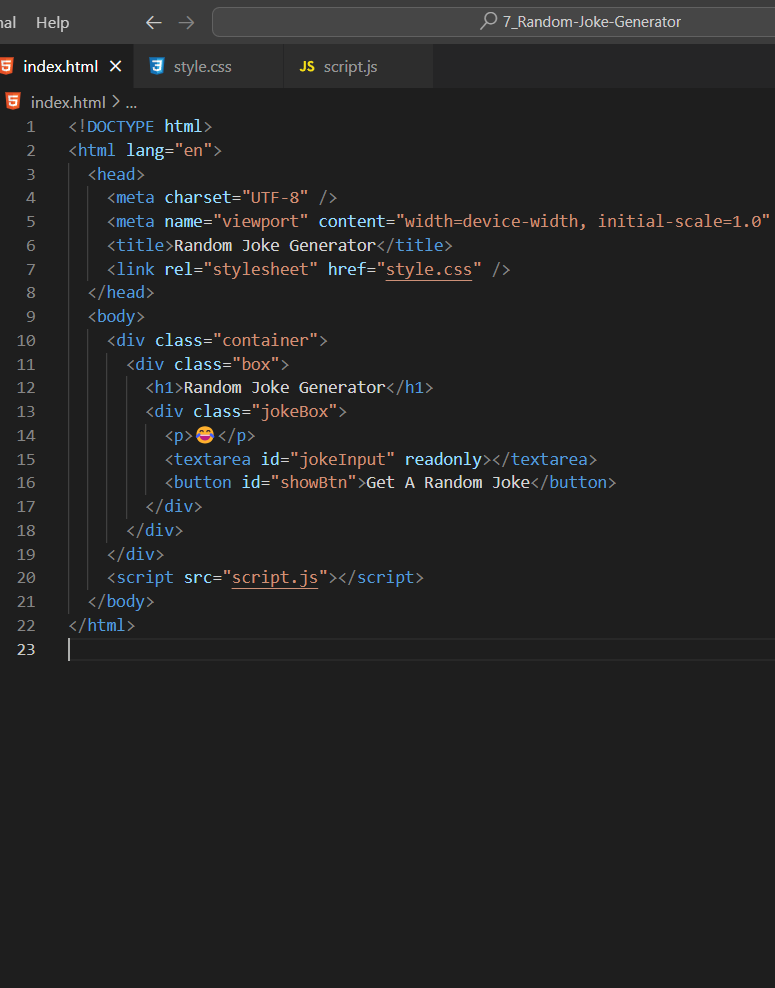775x988 pixels.
Task: Expand the breadcrumb ellipsis
Action: coord(131,103)
